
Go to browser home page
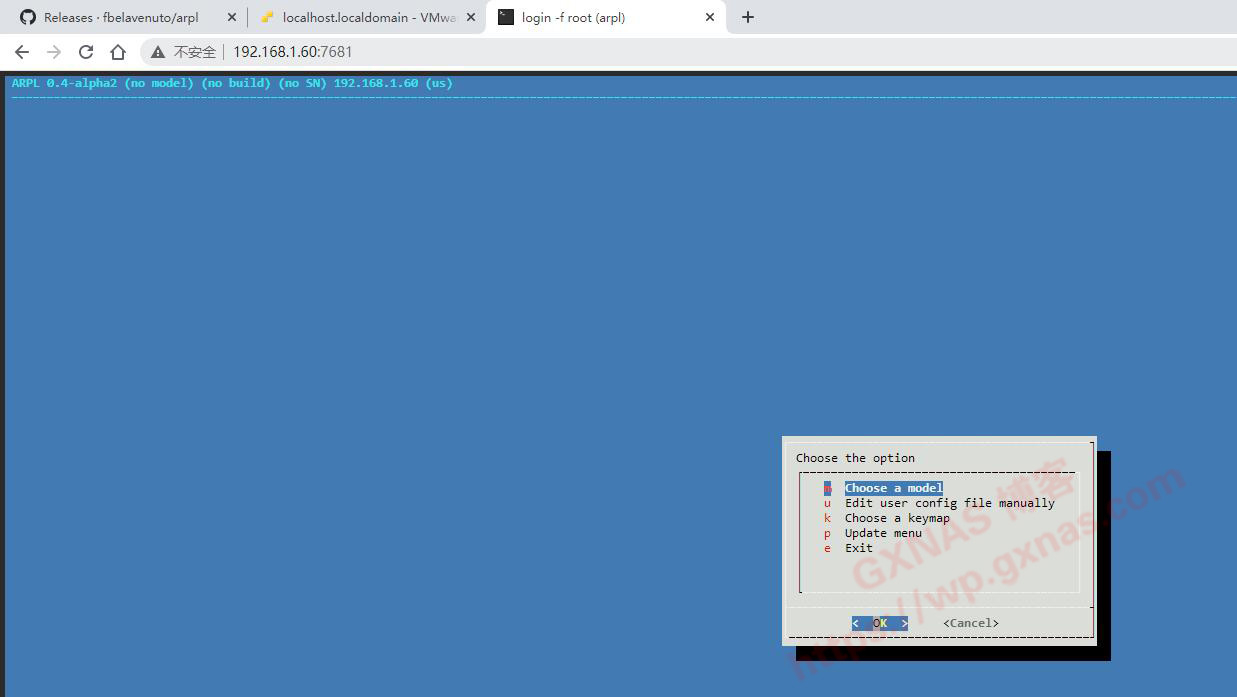pyautogui.click(x=118, y=52)
